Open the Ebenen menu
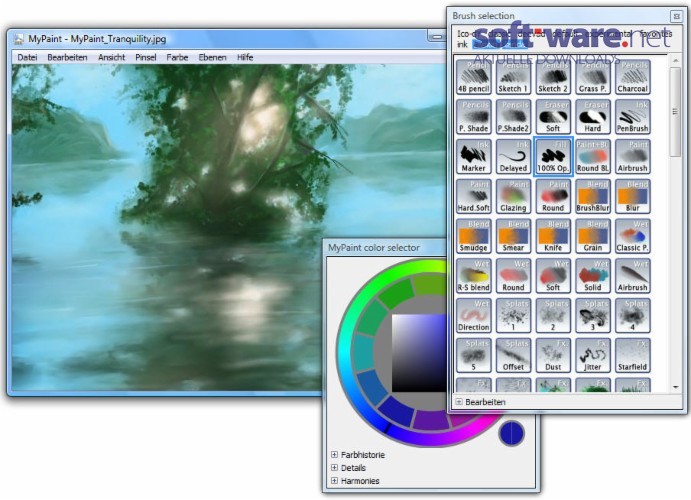691x500 pixels. coord(212,57)
